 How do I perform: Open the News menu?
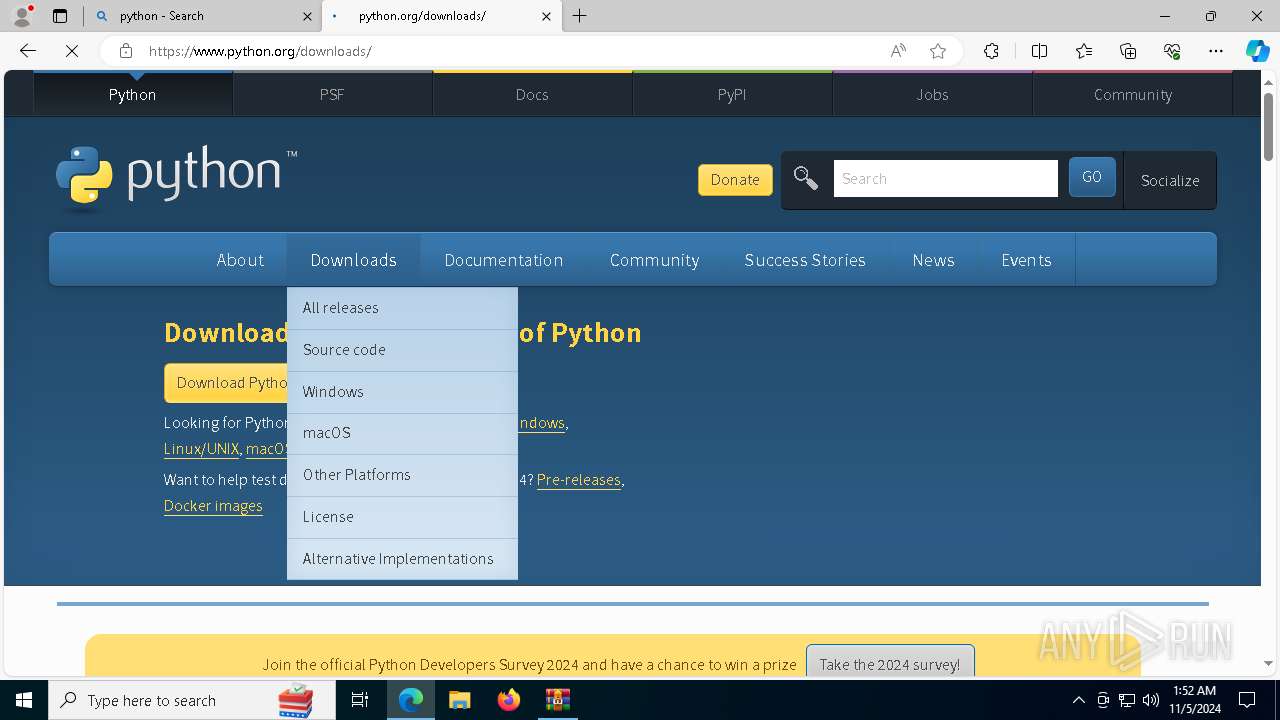pyautogui.click(x=933, y=260)
